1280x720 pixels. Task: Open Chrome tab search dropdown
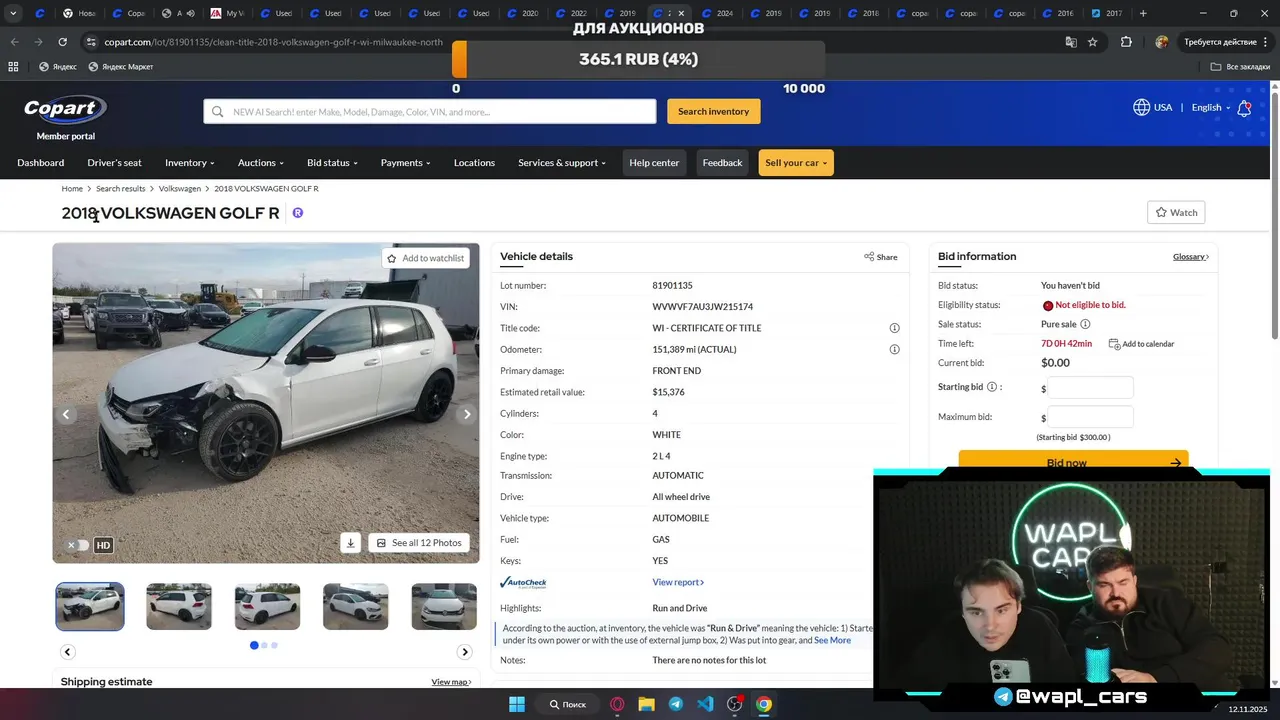(13, 13)
